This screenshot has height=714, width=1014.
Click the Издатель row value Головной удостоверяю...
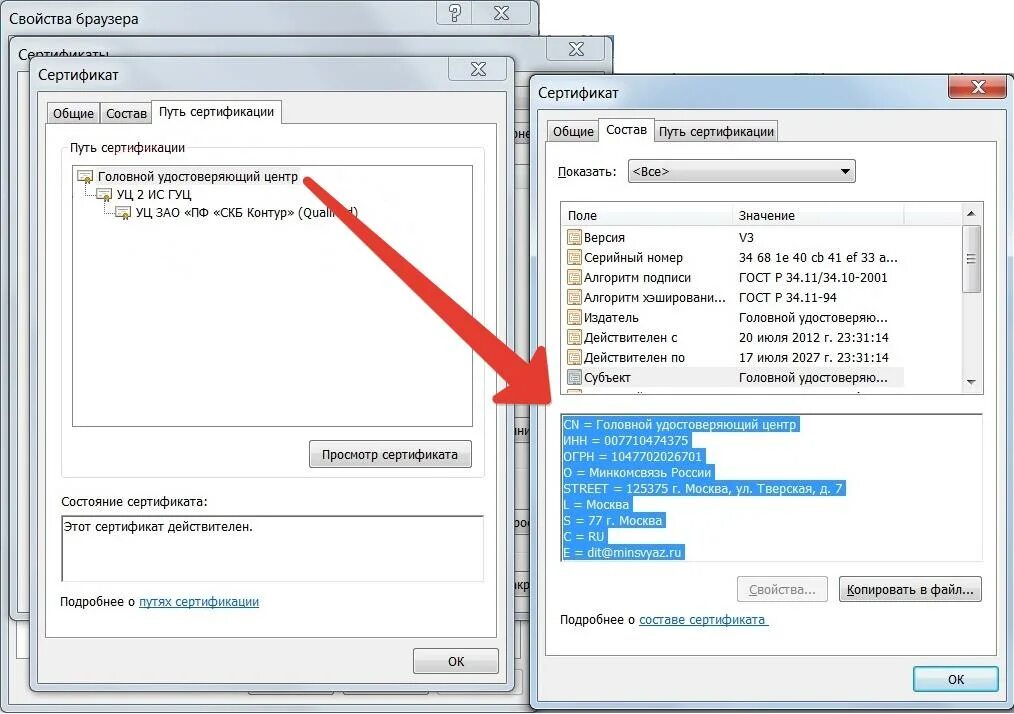click(813, 318)
